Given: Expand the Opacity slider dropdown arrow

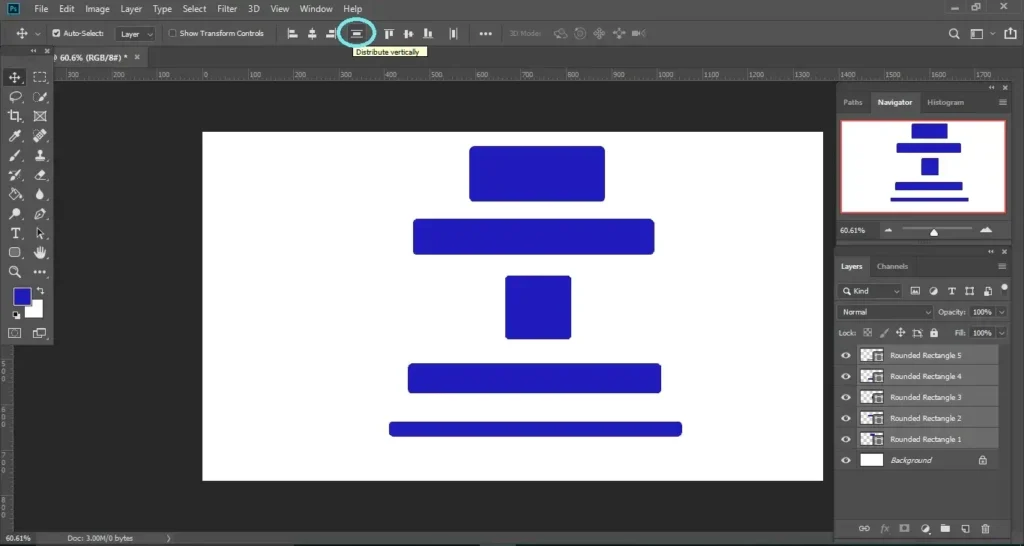Looking at the screenshot, I should (x=1002, y=312).
